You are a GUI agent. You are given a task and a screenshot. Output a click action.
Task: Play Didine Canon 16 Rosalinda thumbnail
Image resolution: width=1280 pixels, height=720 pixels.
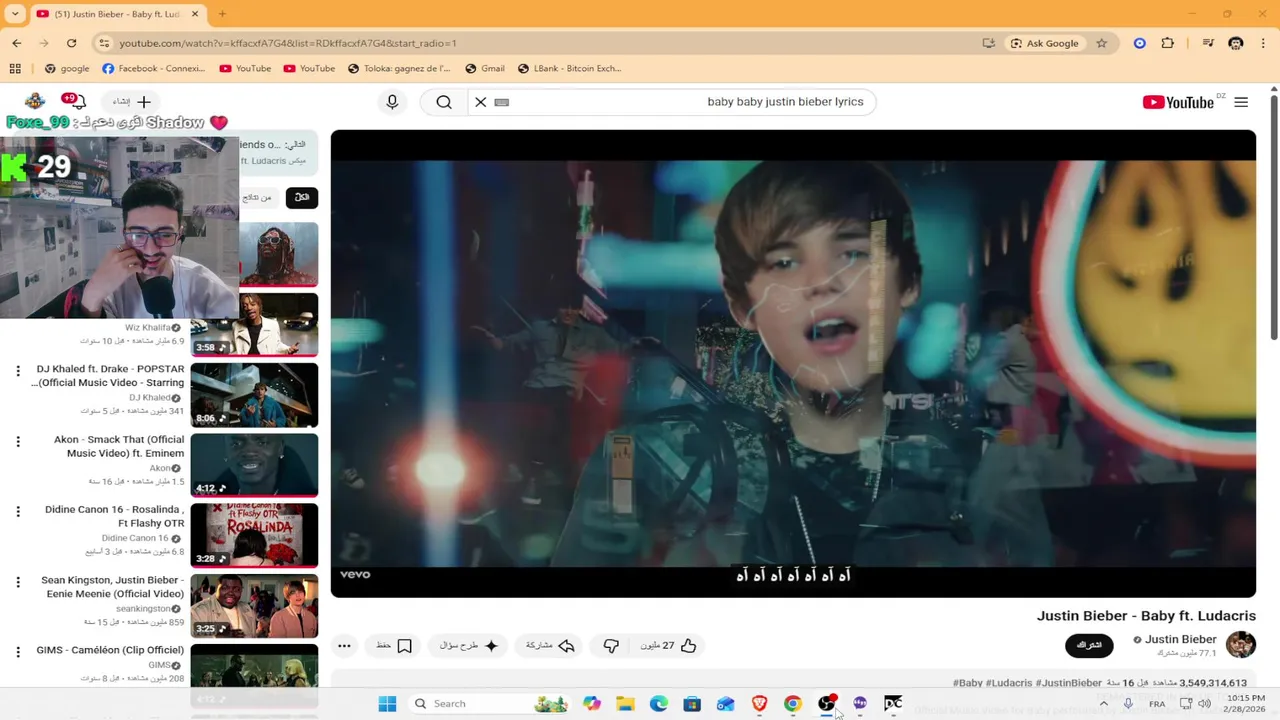[254, 535]
